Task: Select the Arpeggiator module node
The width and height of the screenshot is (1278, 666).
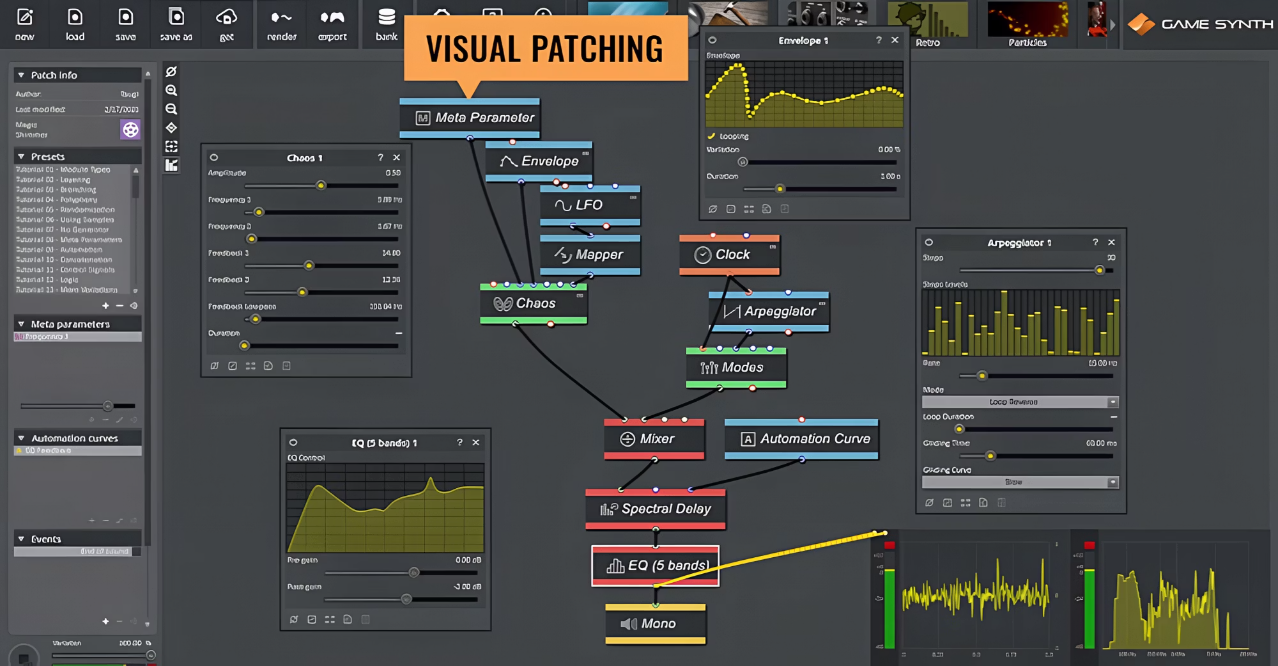Action: (x=769, y=311)
